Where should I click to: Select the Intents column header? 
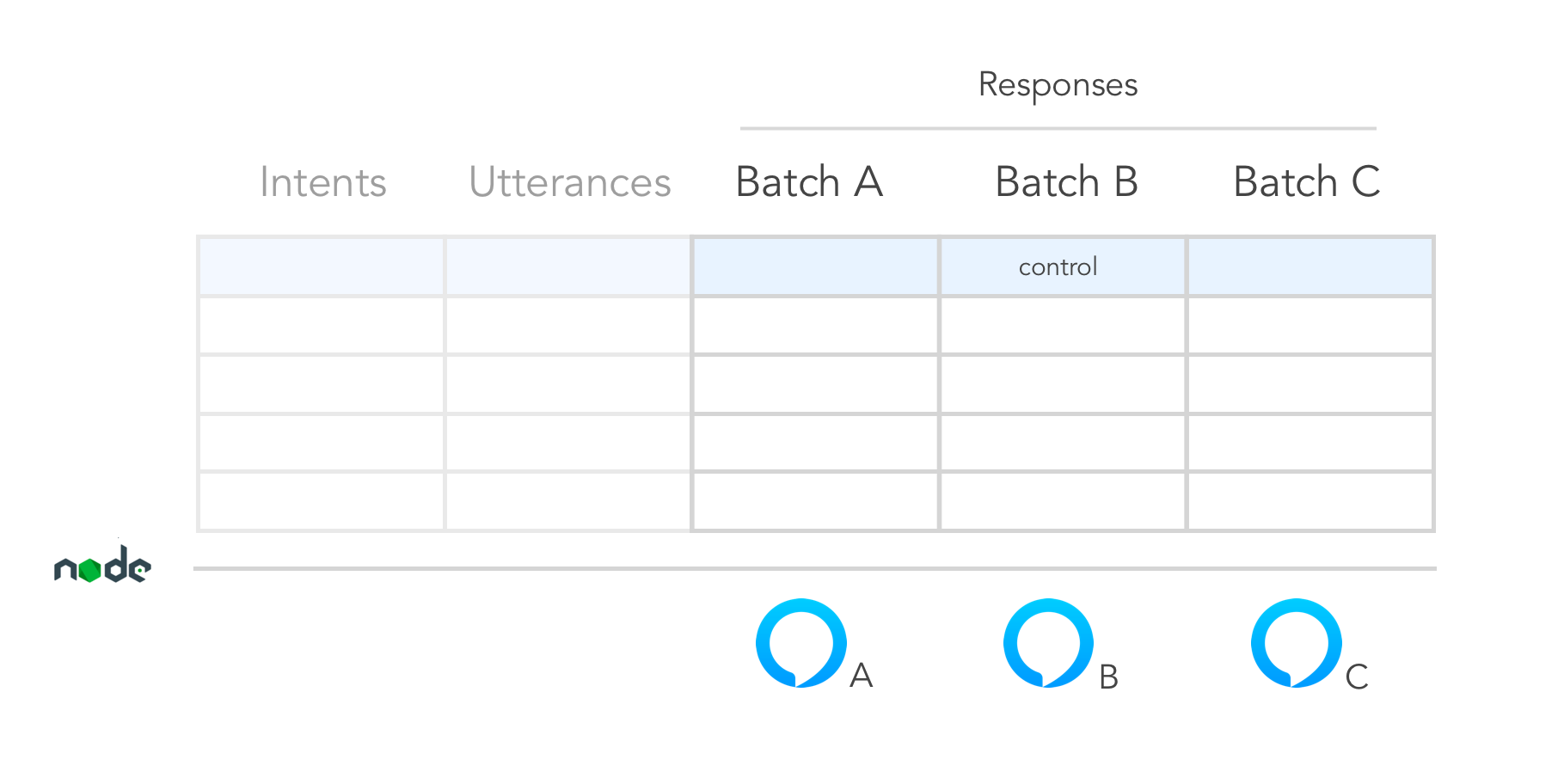[323, 182]
